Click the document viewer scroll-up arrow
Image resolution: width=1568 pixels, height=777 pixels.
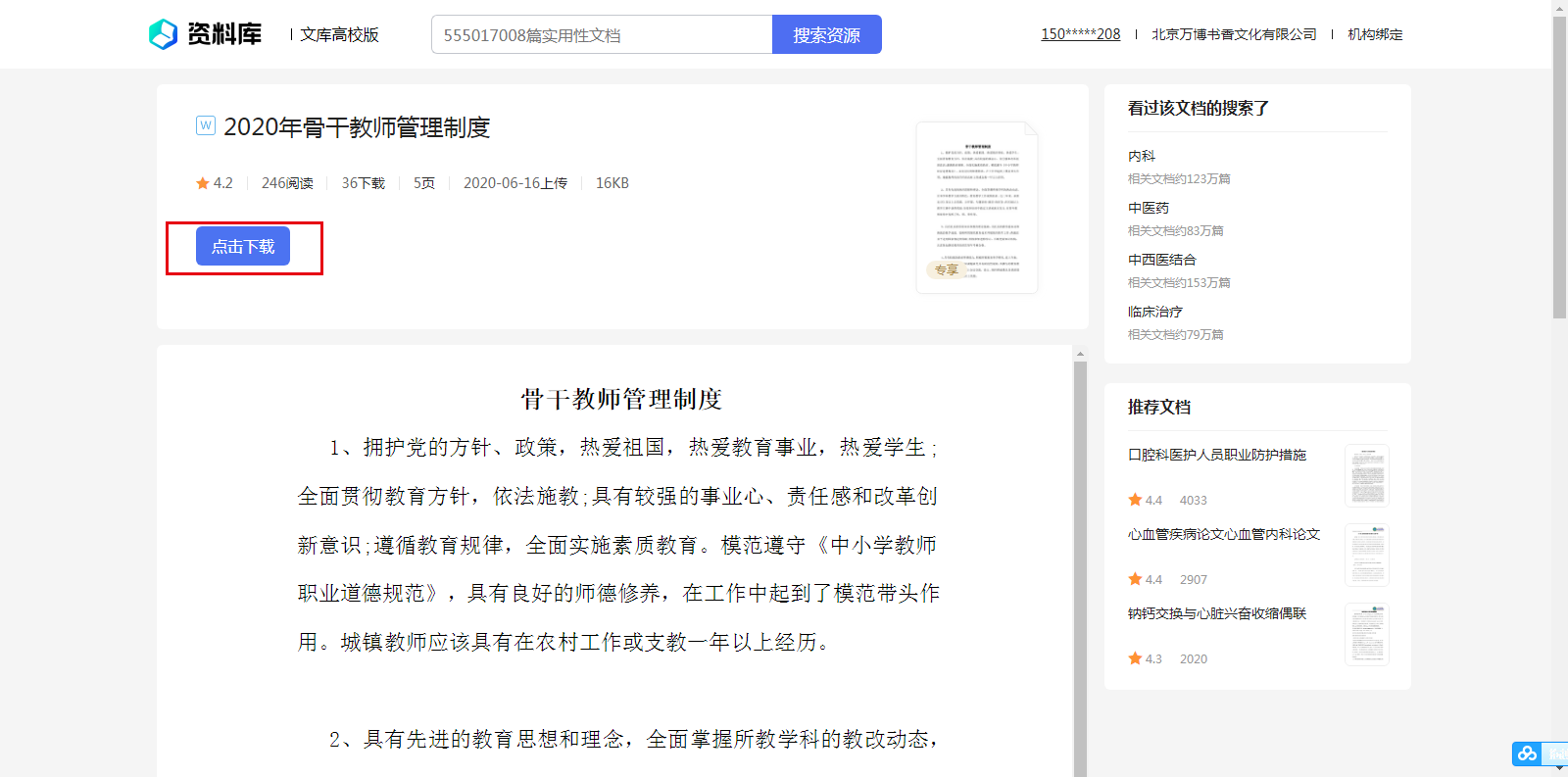[1080, 354]
